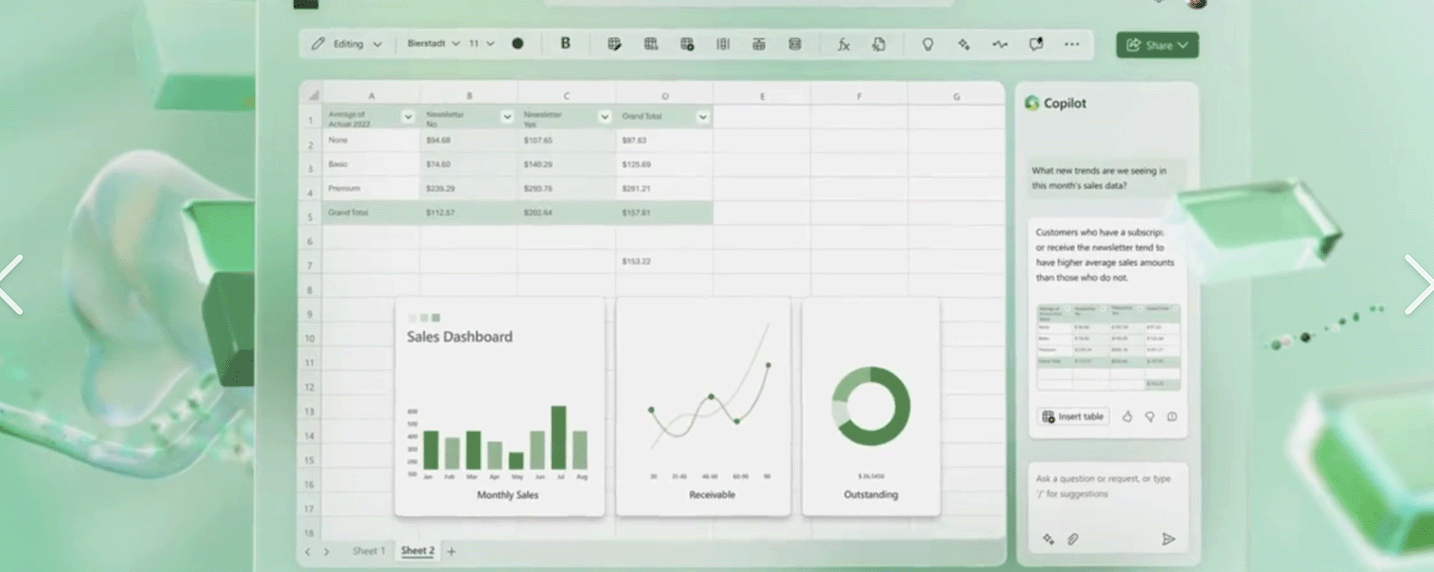Click the Share button

[1156, 45]
